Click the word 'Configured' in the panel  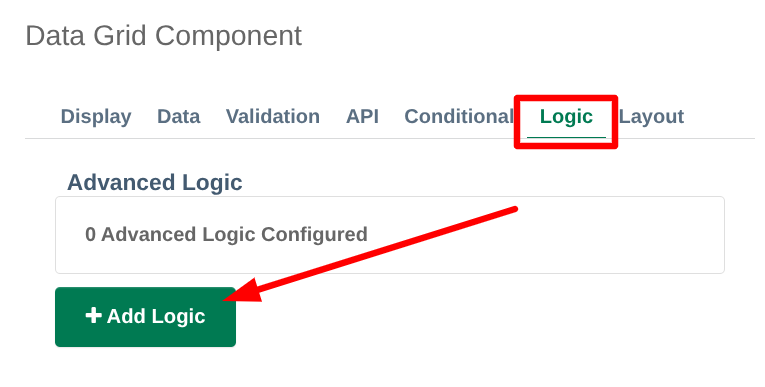(x=314, y=235)
